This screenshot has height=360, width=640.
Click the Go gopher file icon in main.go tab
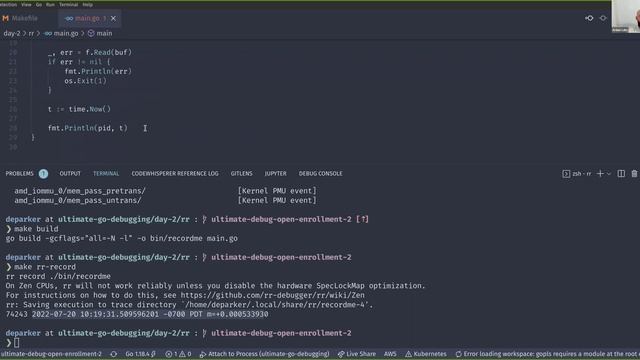[x=69, y=18]
